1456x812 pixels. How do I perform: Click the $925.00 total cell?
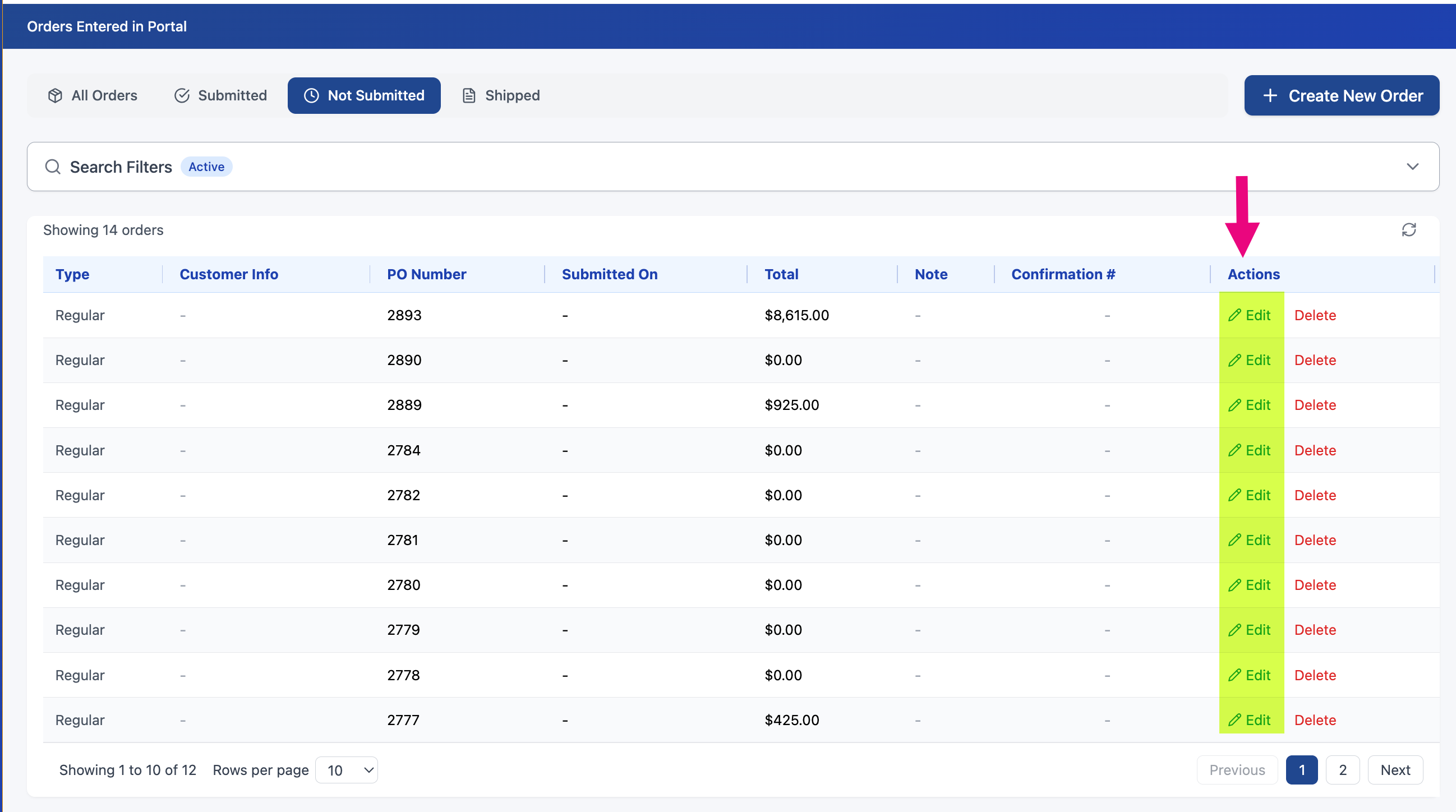tap(791, 405)
